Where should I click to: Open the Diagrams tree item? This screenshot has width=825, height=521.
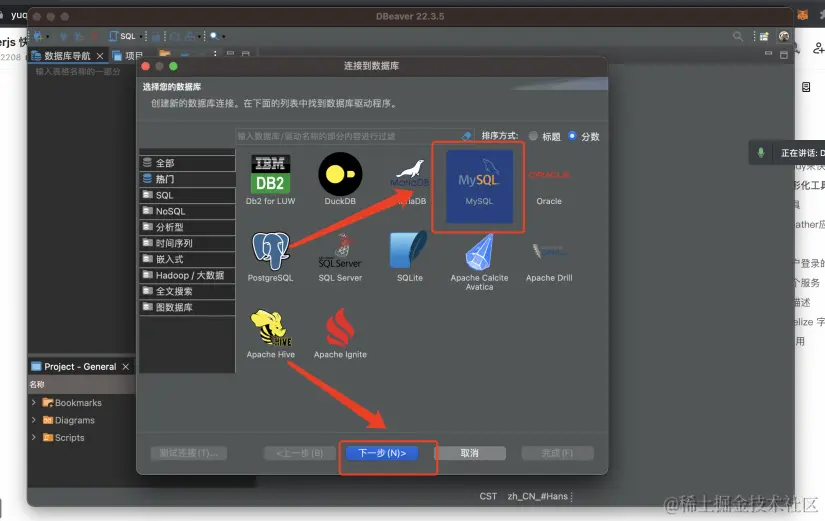[x=69, y=420]
